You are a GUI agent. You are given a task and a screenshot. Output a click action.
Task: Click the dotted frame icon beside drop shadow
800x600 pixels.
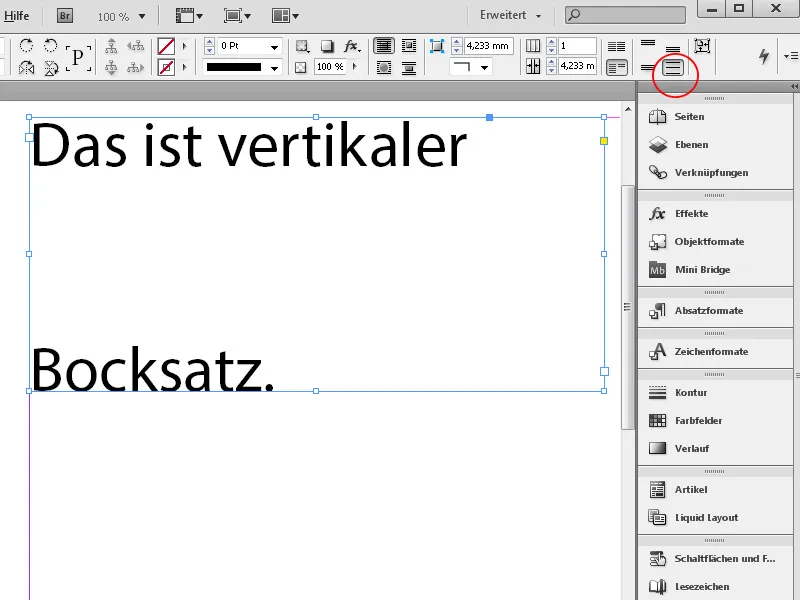coord(302,46)
